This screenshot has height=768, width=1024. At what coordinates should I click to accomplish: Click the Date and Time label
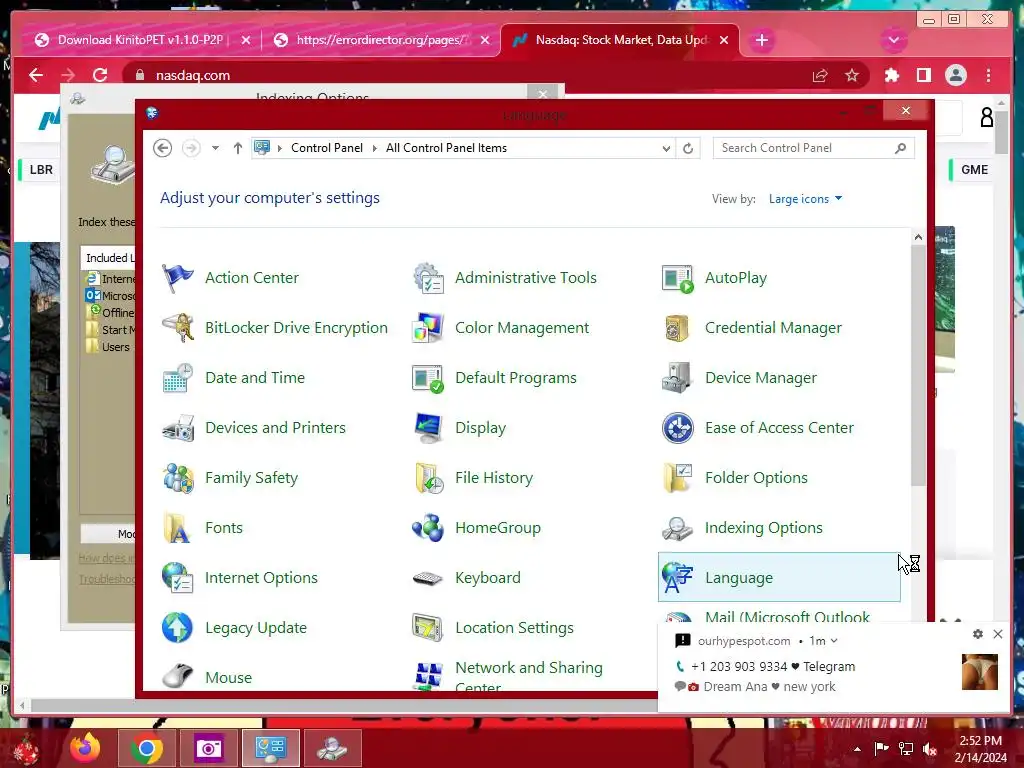(255, 378)
